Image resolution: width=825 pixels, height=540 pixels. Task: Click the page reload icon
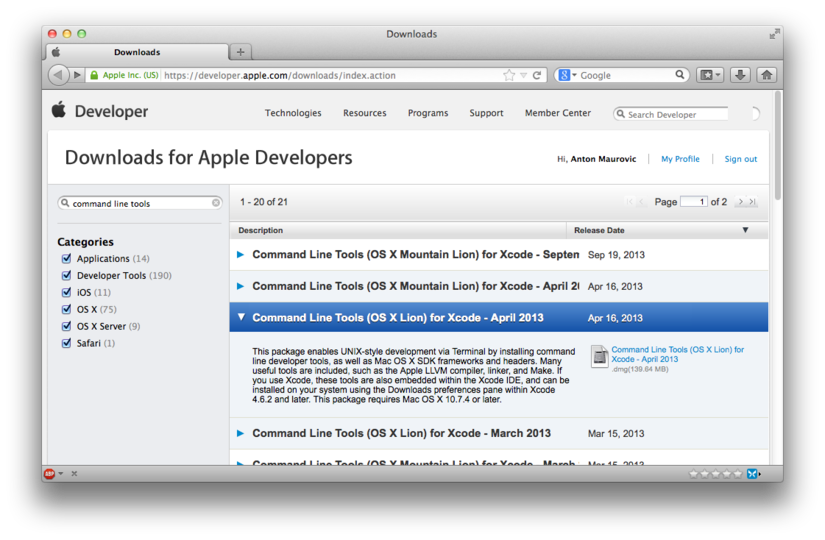coord(537,75)
